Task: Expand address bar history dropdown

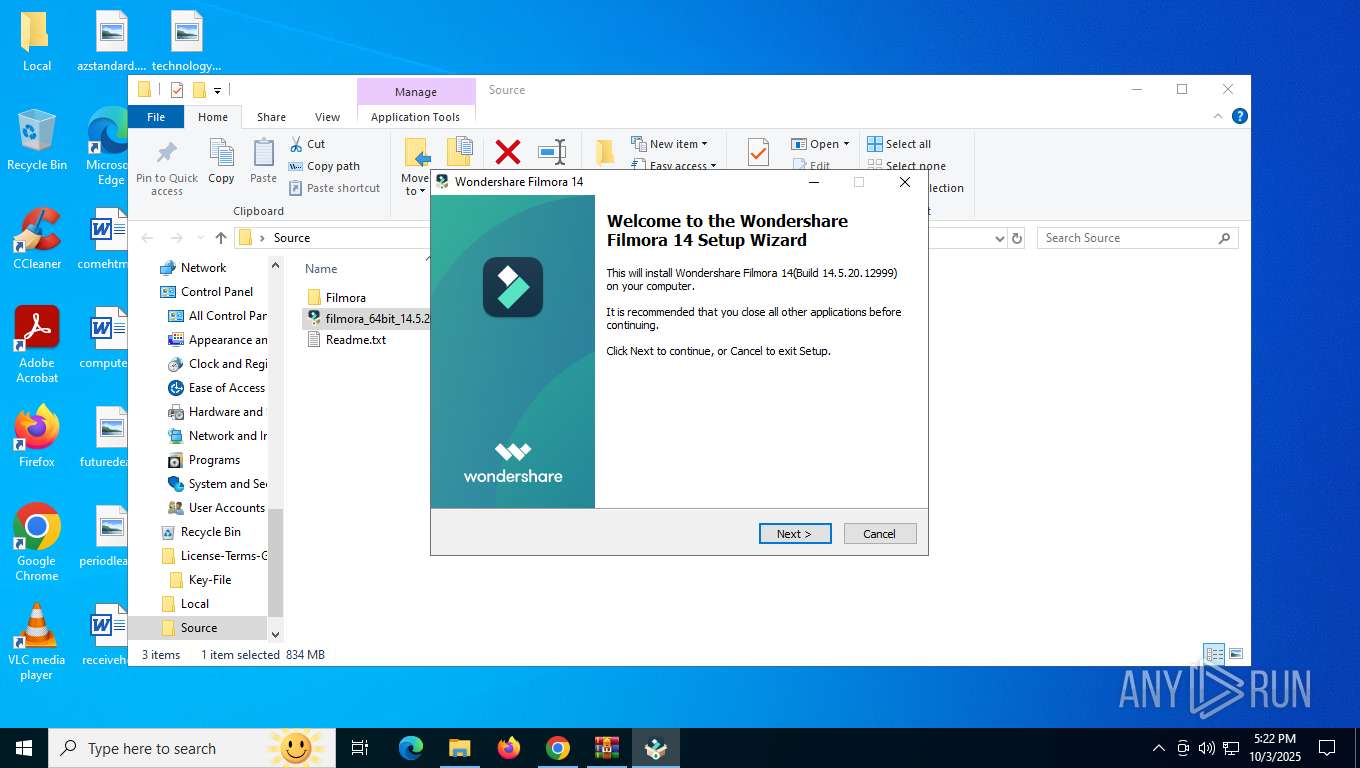Action: tap(999, 238)
